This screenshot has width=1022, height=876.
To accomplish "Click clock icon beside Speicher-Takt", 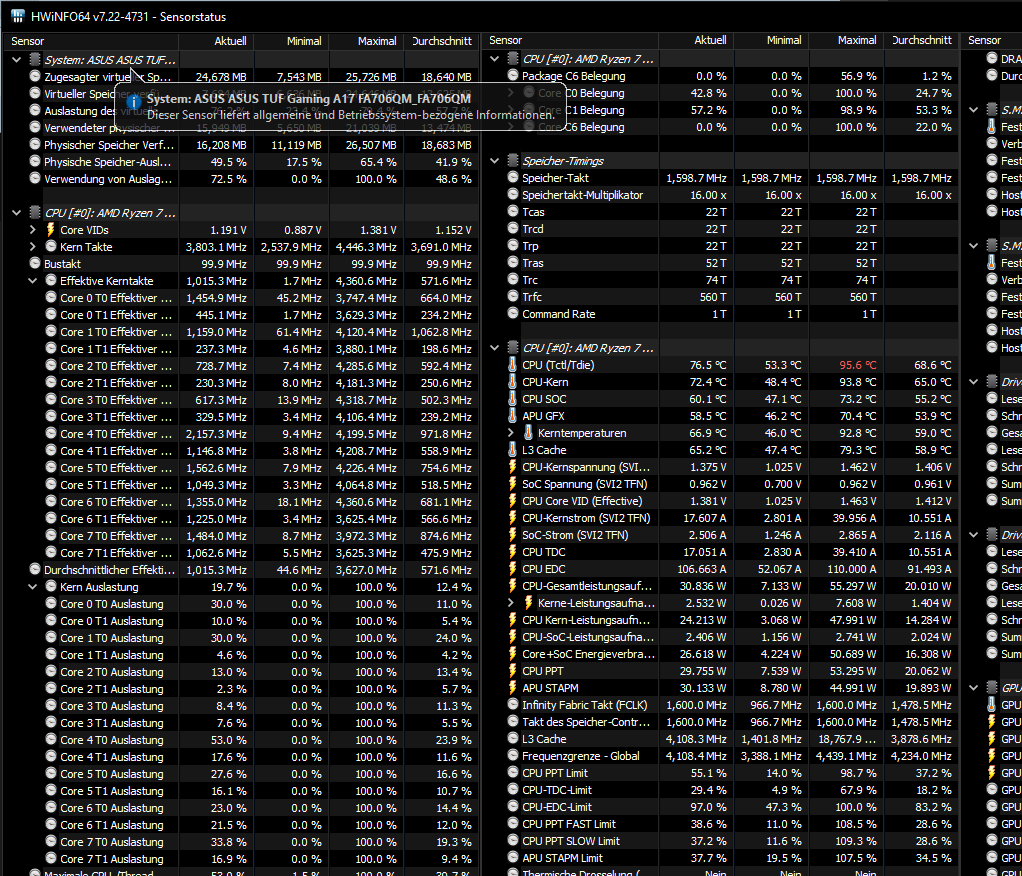I will pos(513,177).
